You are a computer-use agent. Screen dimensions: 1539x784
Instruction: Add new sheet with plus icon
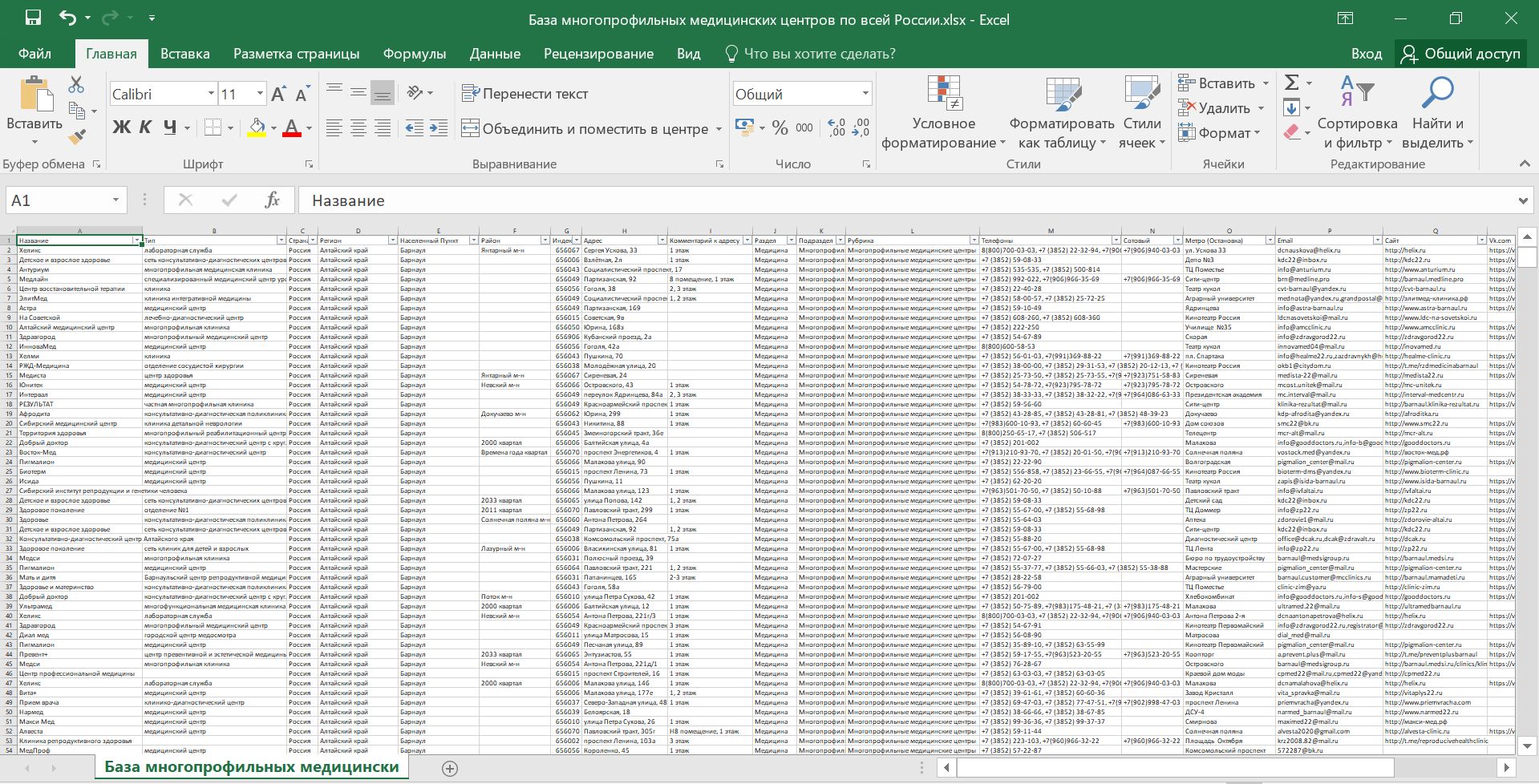tap(450, 768)
